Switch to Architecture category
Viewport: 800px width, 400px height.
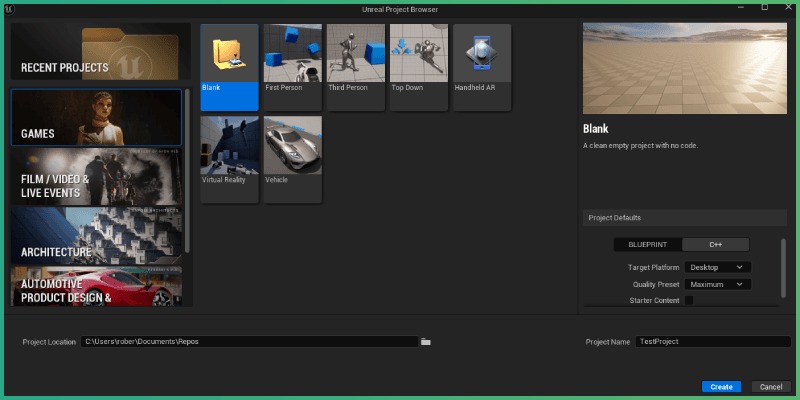click(96, 235)
